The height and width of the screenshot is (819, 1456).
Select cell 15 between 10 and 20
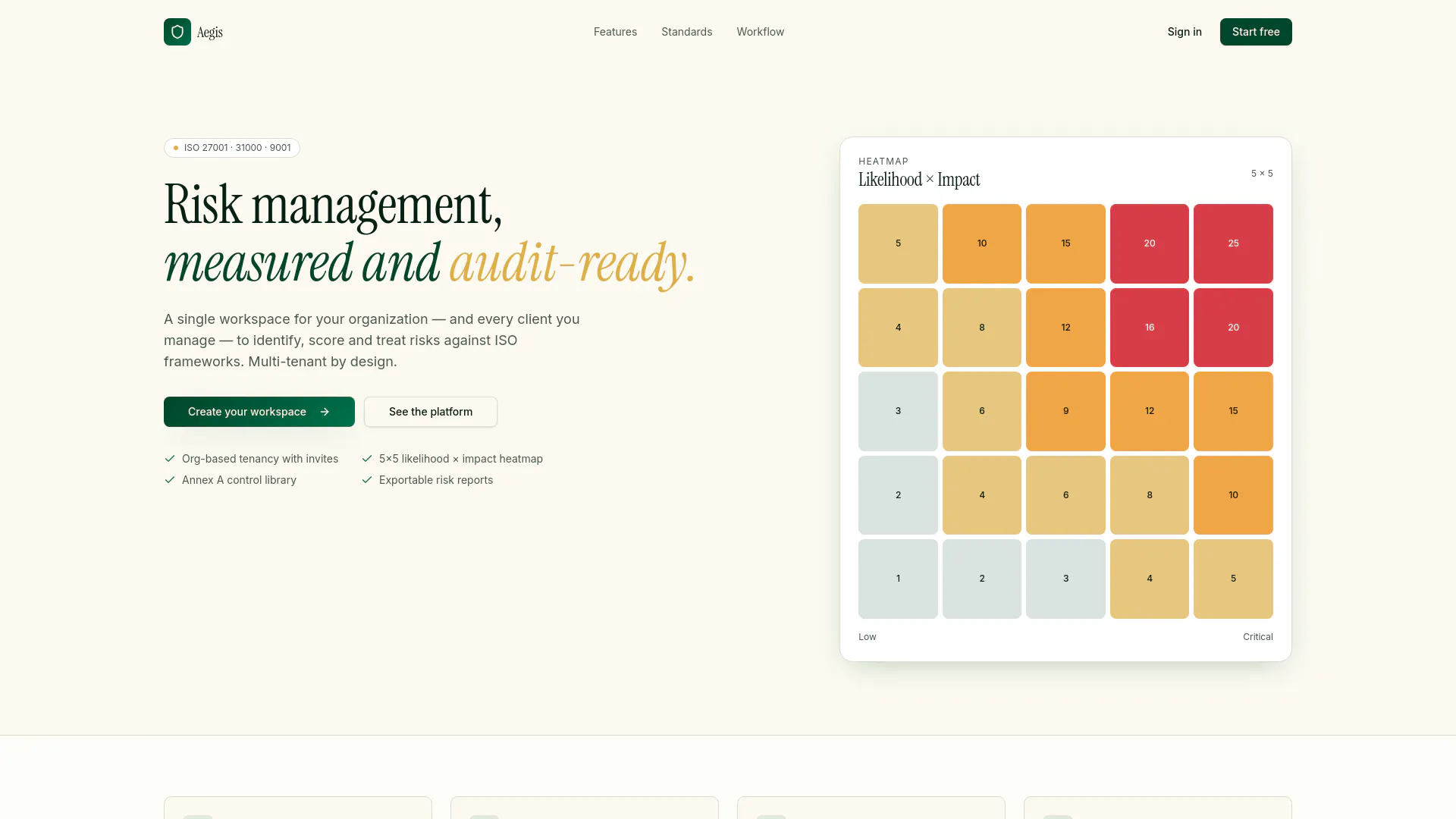coord(1065,243)
